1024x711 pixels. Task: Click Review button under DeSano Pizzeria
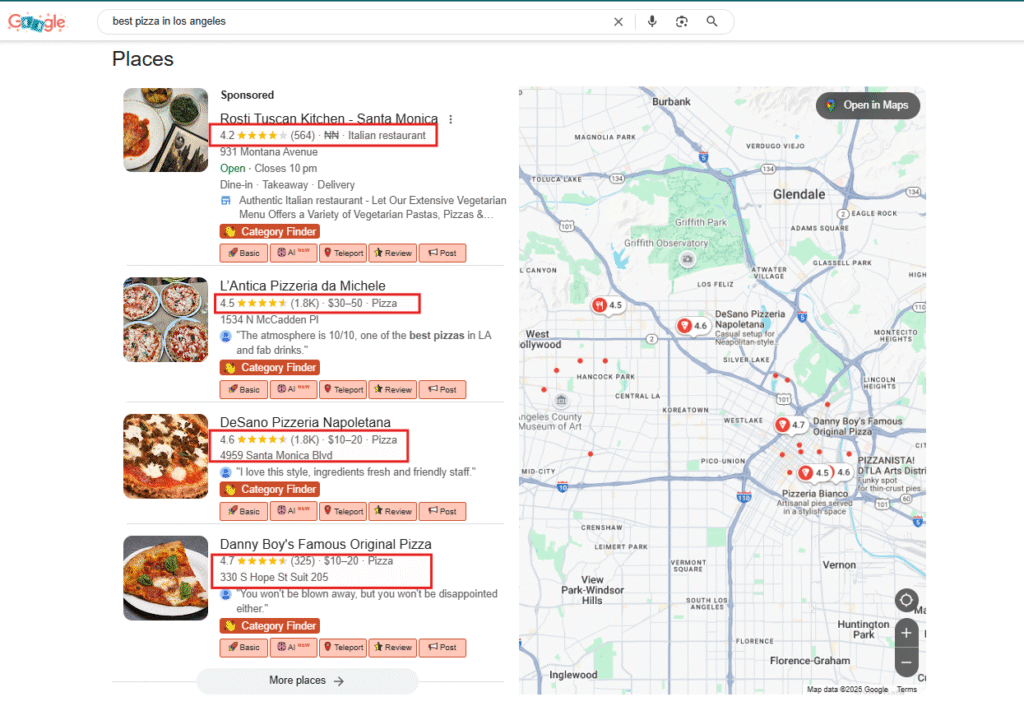392,511
